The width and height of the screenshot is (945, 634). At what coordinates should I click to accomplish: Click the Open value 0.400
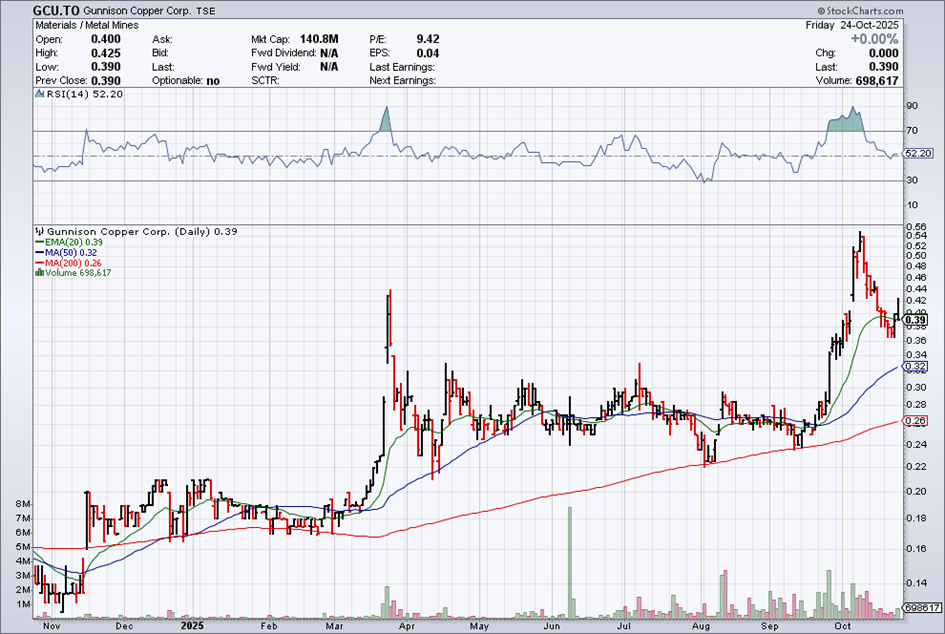point(105,39)
